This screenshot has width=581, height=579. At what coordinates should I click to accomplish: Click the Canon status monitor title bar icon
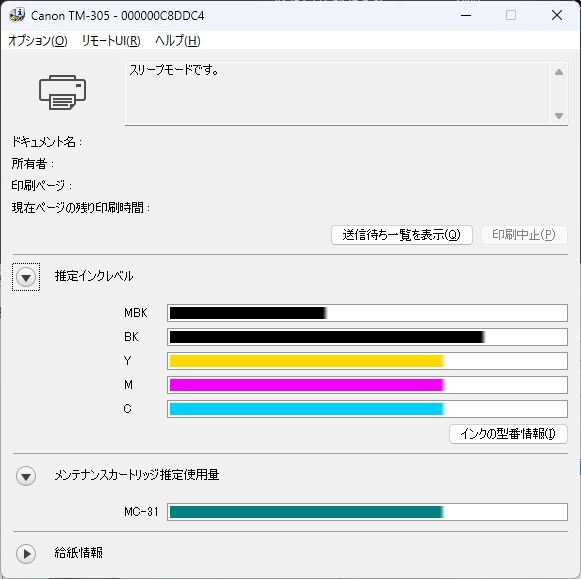[x=17, y=15]
